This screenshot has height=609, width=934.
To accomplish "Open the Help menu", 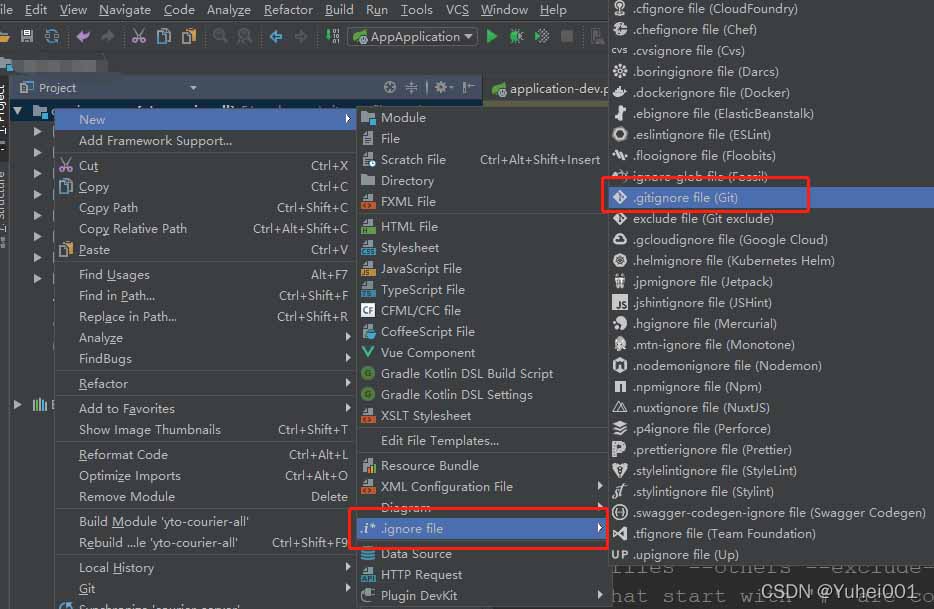I will click(x=553, y=10).
